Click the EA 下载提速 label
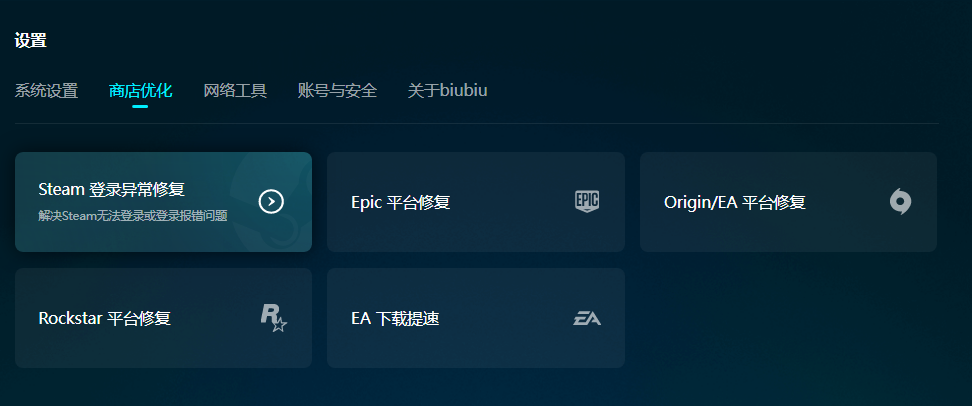This screenshot has width=972, height=406. [x=395, y=319]
